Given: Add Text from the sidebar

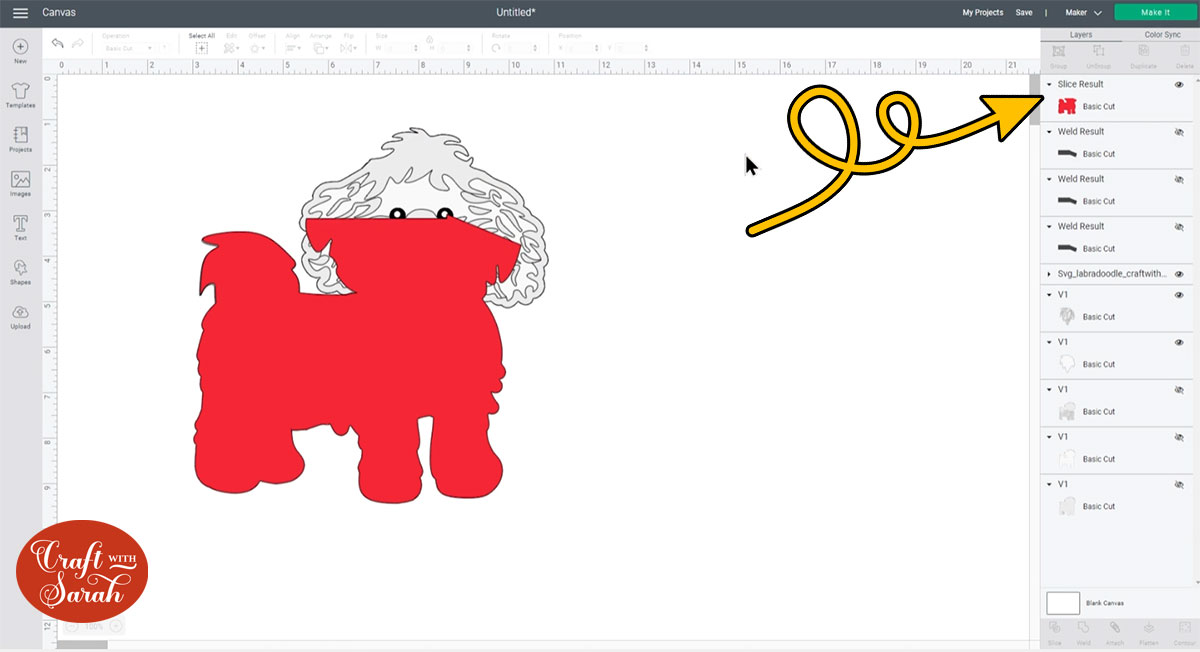Looking at the screenshot, I should coord(20,227).
